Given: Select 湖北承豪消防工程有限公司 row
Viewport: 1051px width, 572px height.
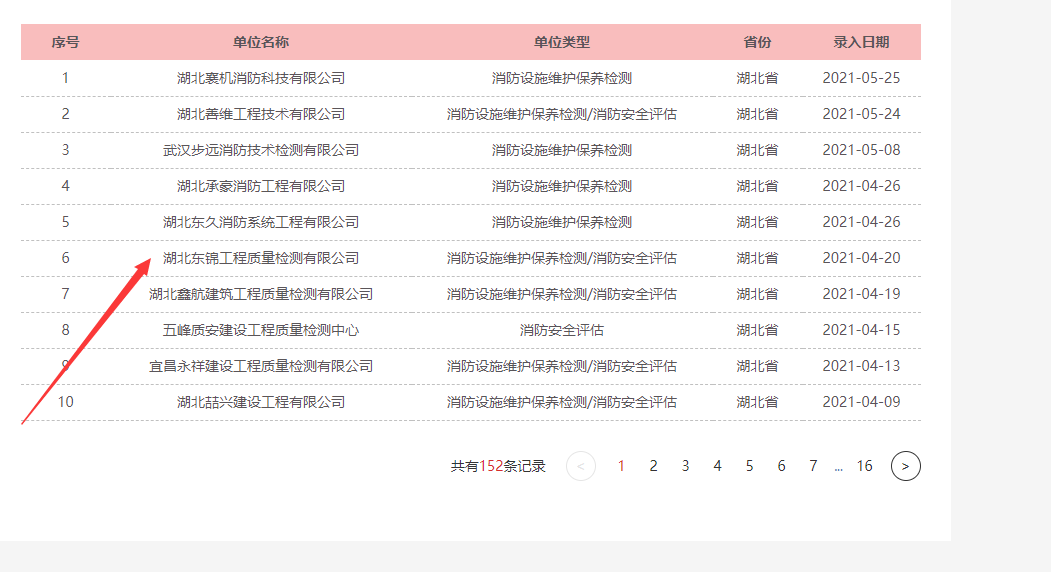Looking at the screenshot, I should tap(261, 186).
